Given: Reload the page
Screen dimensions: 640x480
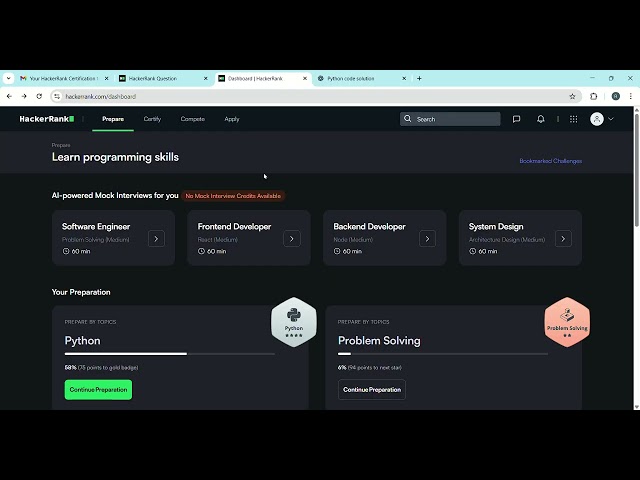Looking at the screenshot, I should pyautogui.click(x=39, y=96).
